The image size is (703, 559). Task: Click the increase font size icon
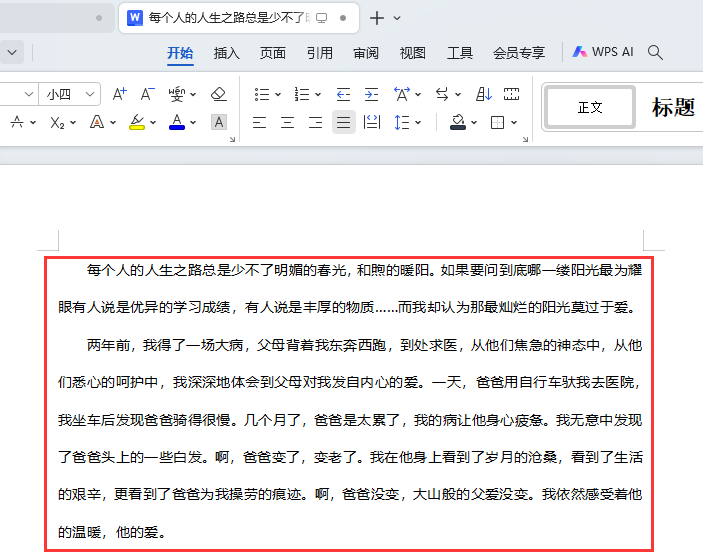(x=119, y=94)
